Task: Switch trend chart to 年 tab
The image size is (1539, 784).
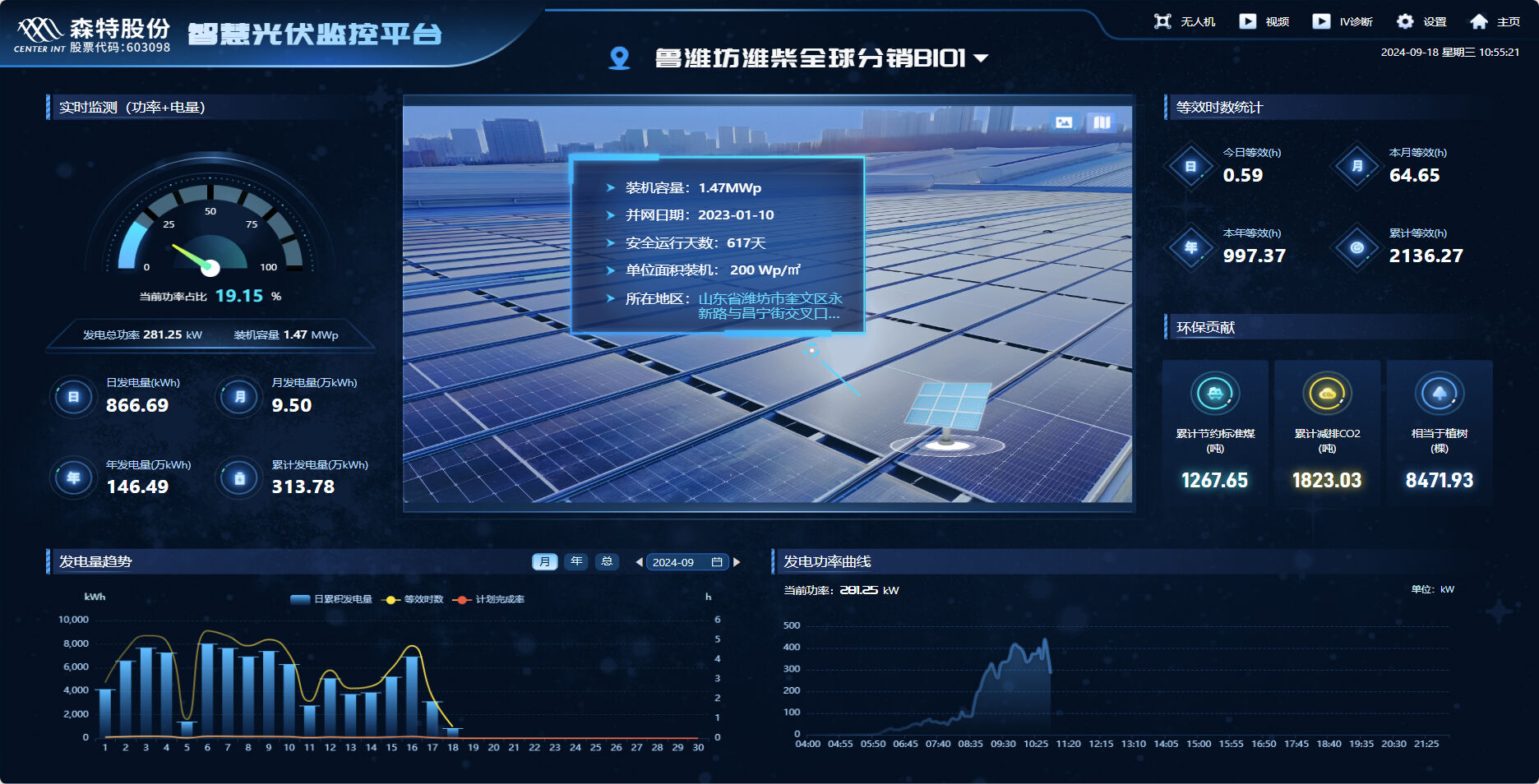Action: 576,561
